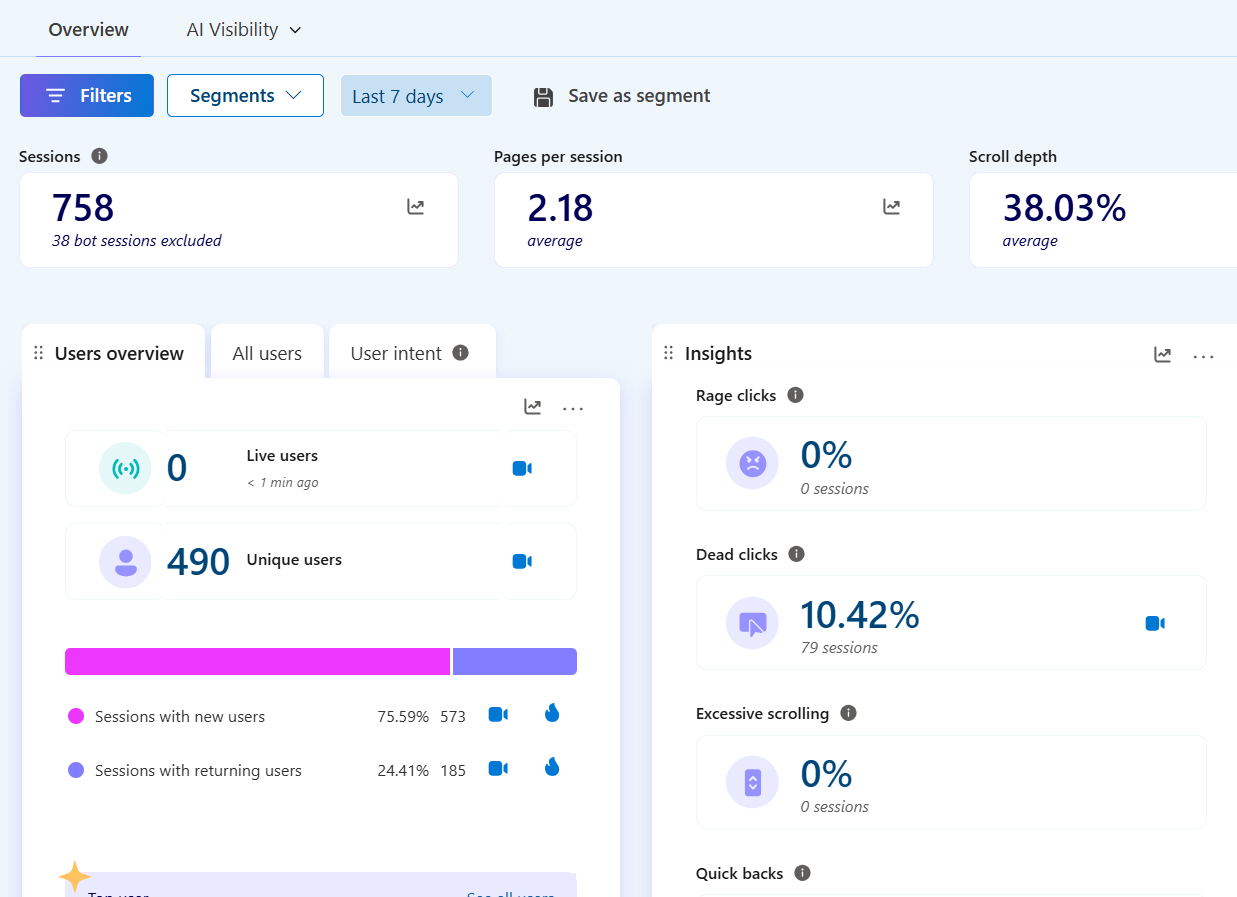The image size is (1237, 897).
Task: Click the 75.59% new users percentage
Action: [403, 716]
